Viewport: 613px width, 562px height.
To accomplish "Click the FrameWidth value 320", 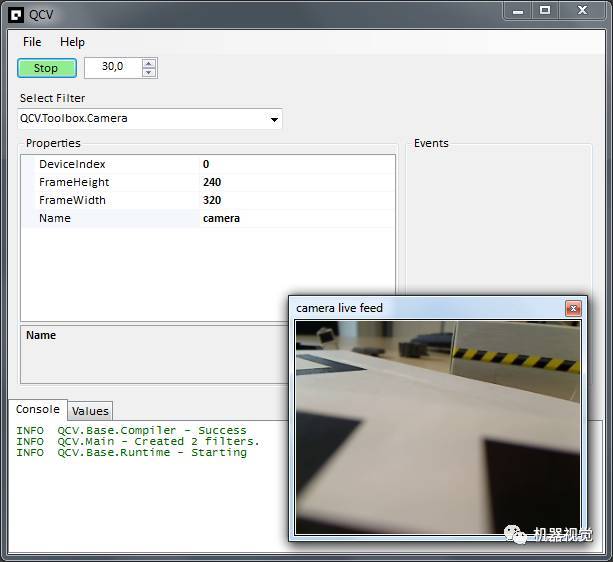I will 212,200.
